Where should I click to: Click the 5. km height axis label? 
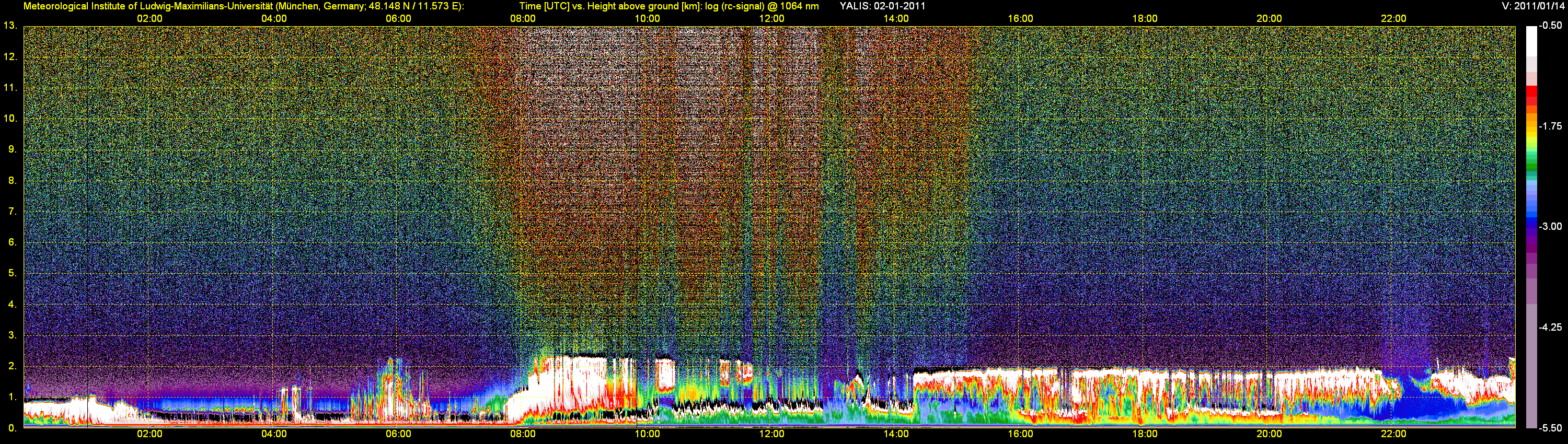pyautogui.click(x=12, y=273)
